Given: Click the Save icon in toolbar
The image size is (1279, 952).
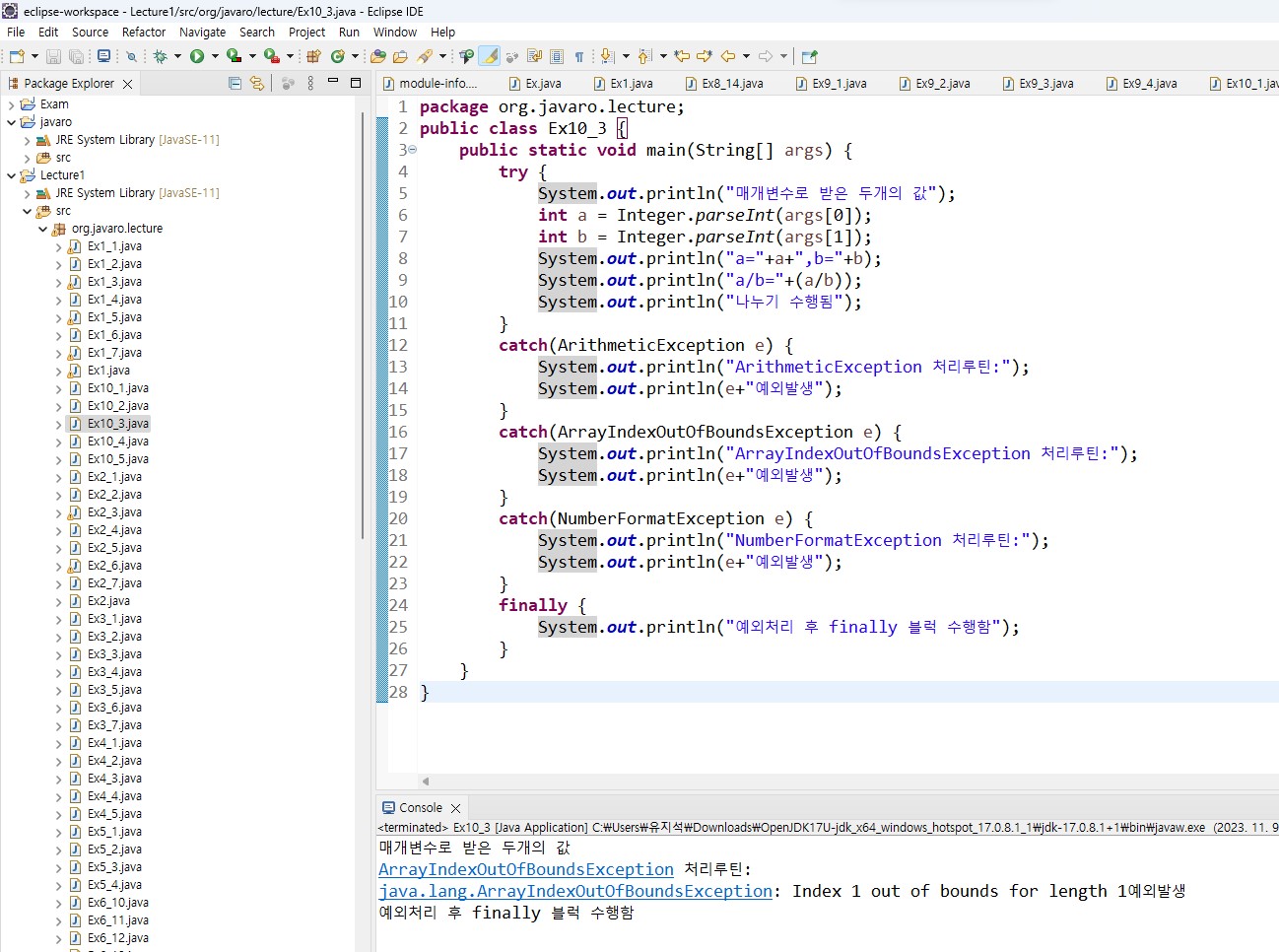Looking at the screenshot, I should pyautogui.click(x=53, y=57).
